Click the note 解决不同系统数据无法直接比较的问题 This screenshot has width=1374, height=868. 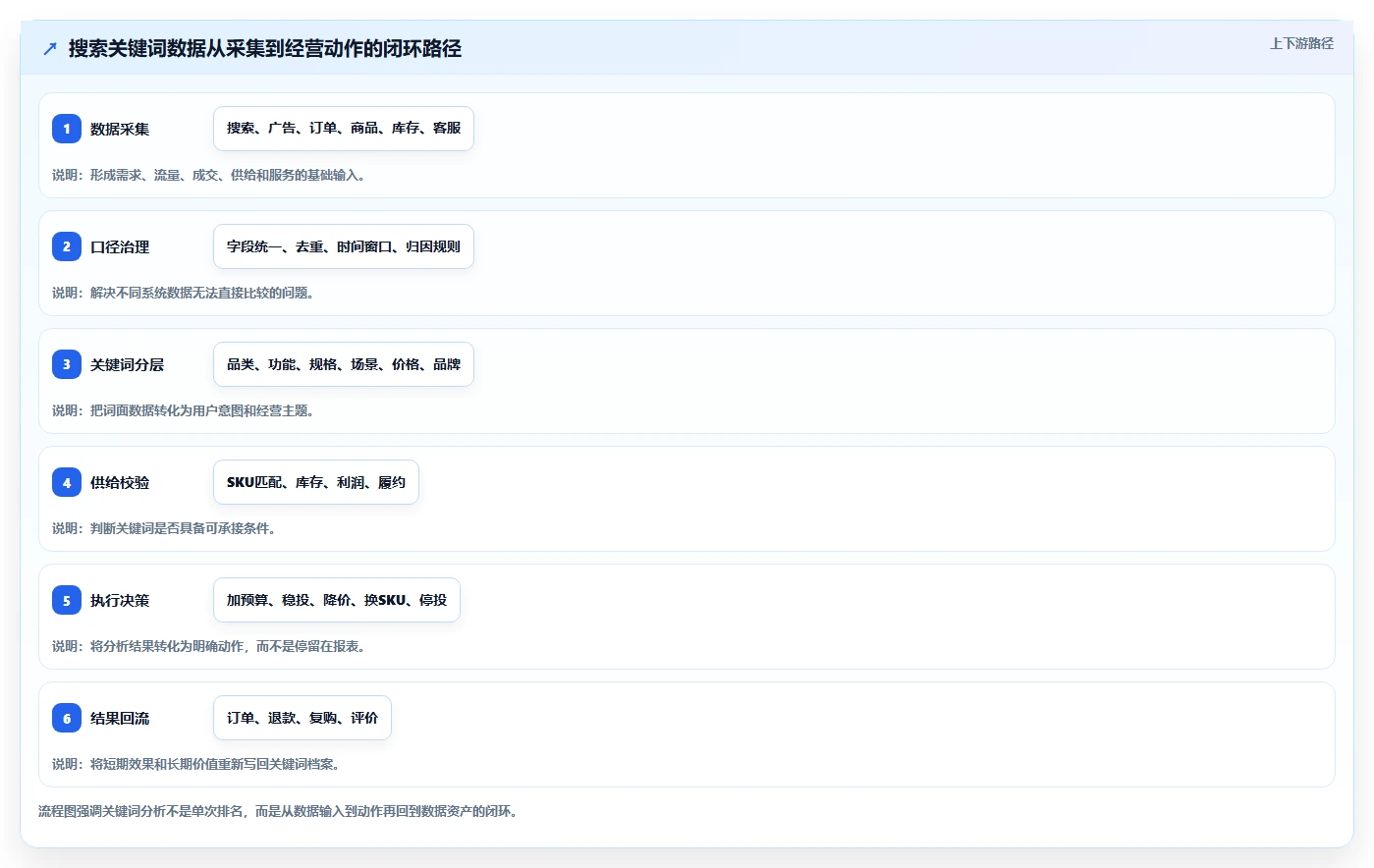point(183,293)
